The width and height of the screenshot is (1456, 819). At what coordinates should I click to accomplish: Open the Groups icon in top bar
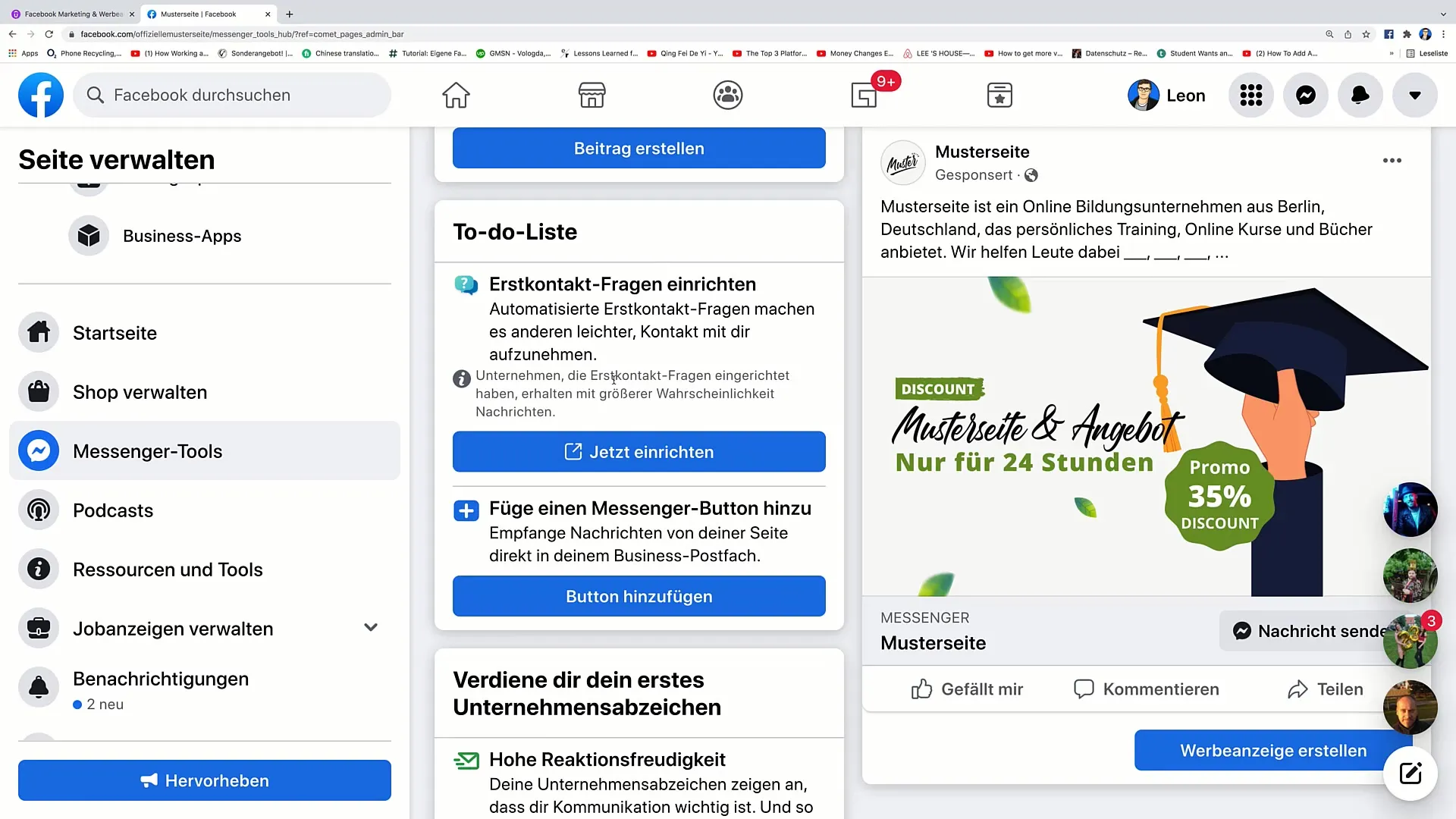click(x=728, y=95)
